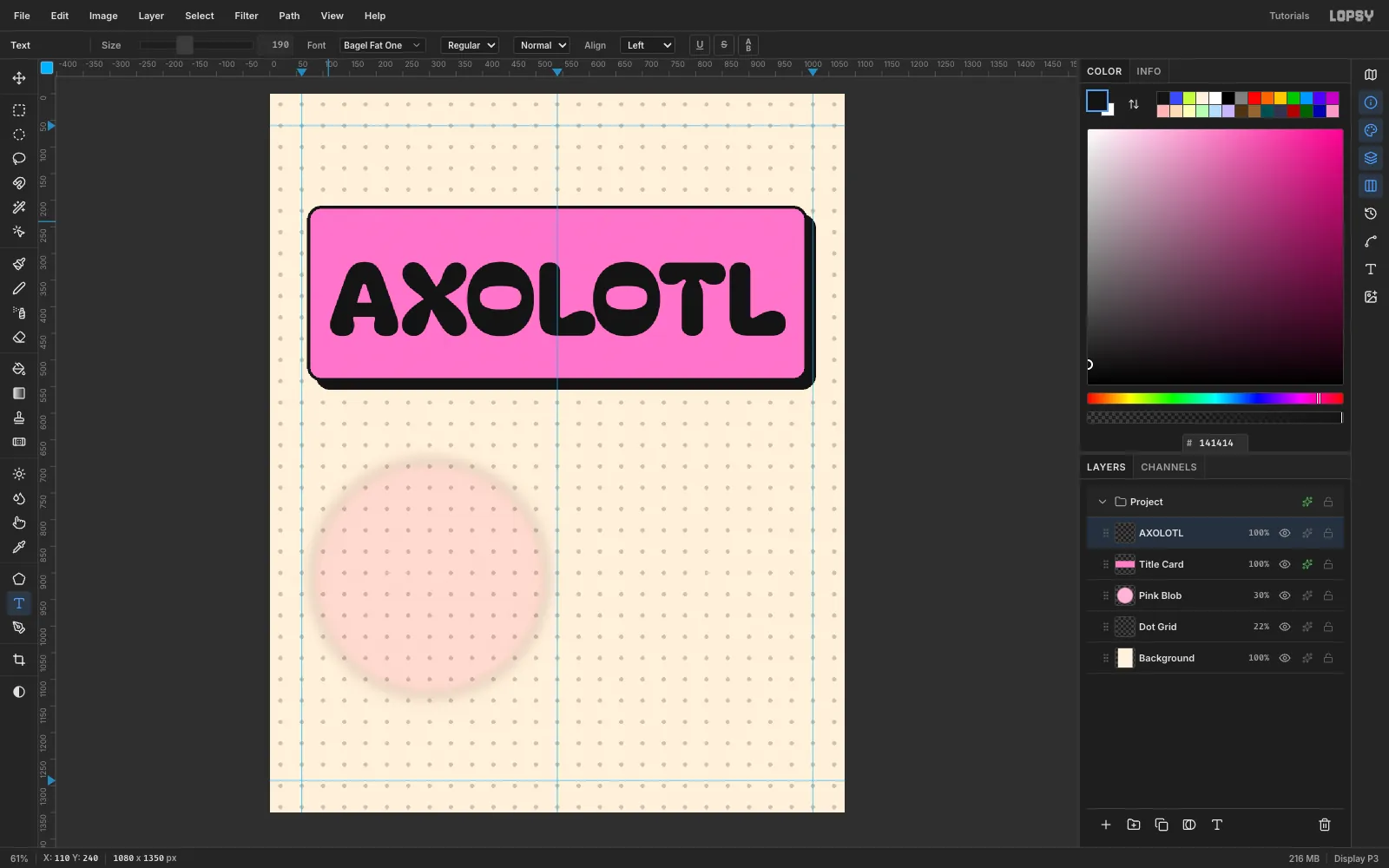Open the Left alignment dropdown

tap(648, 45)
